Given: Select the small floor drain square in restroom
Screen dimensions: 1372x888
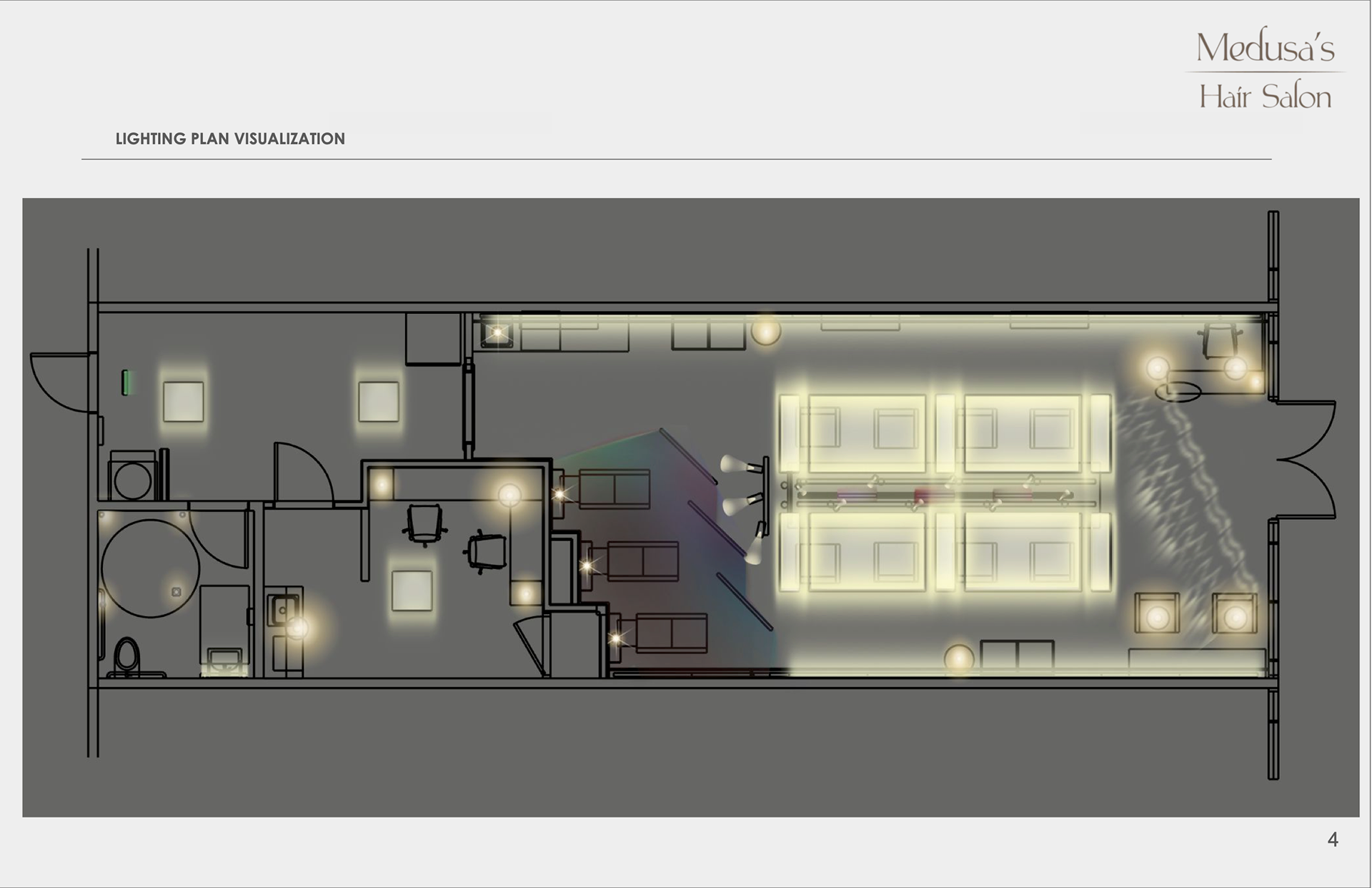Looking at the screenshot, I should (177, 591).
